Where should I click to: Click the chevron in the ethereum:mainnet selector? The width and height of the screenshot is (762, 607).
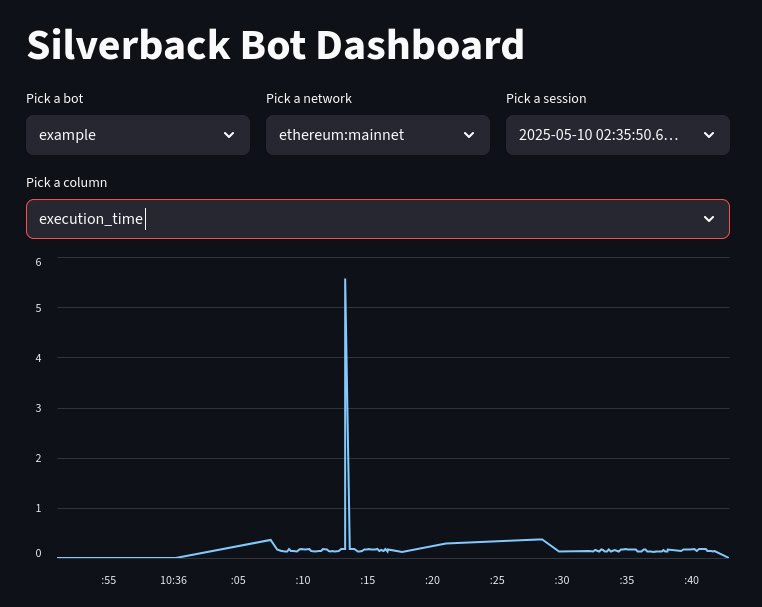pos(469,135)
